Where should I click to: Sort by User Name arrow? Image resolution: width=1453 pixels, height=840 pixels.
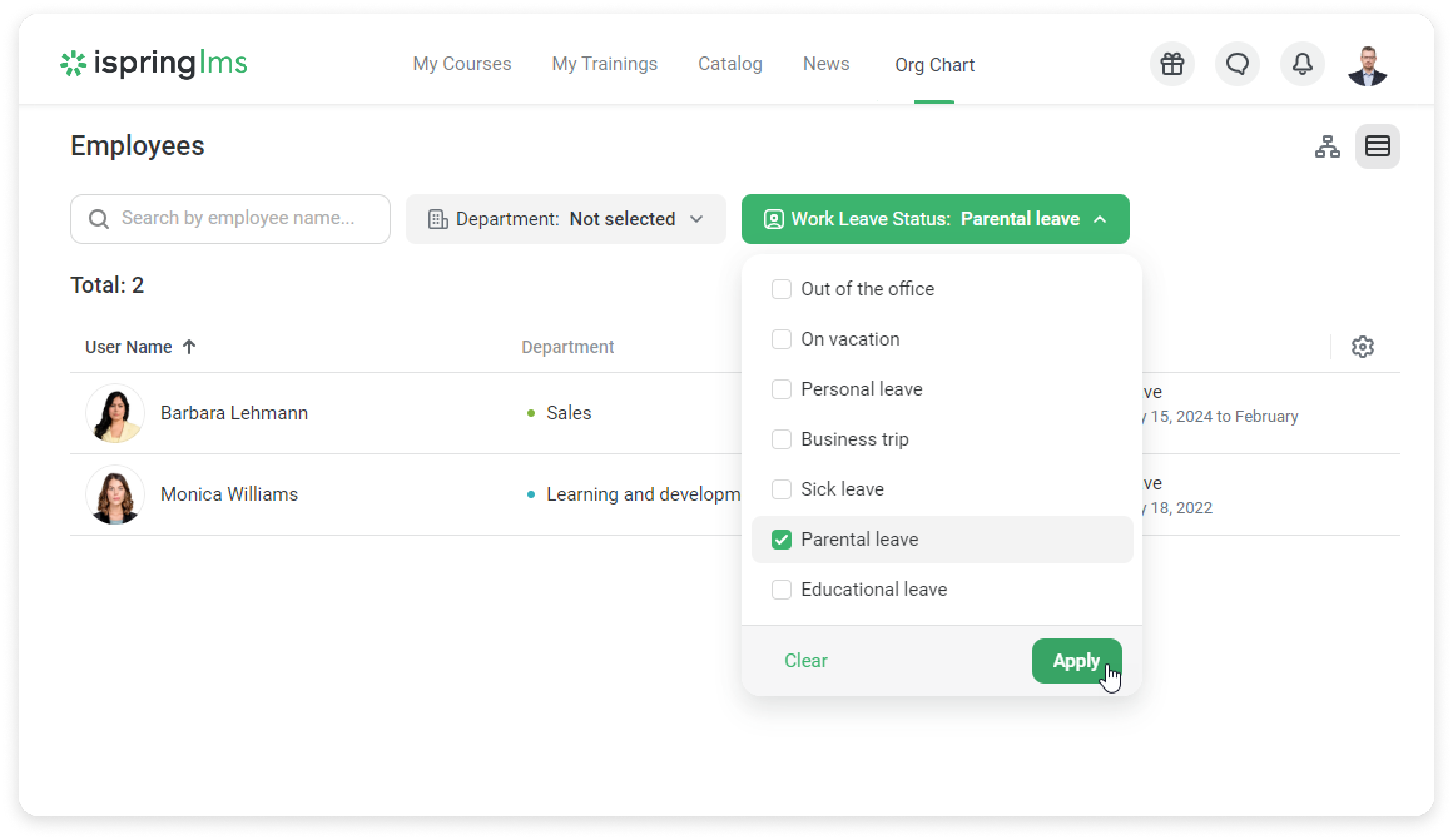point(189,347)
